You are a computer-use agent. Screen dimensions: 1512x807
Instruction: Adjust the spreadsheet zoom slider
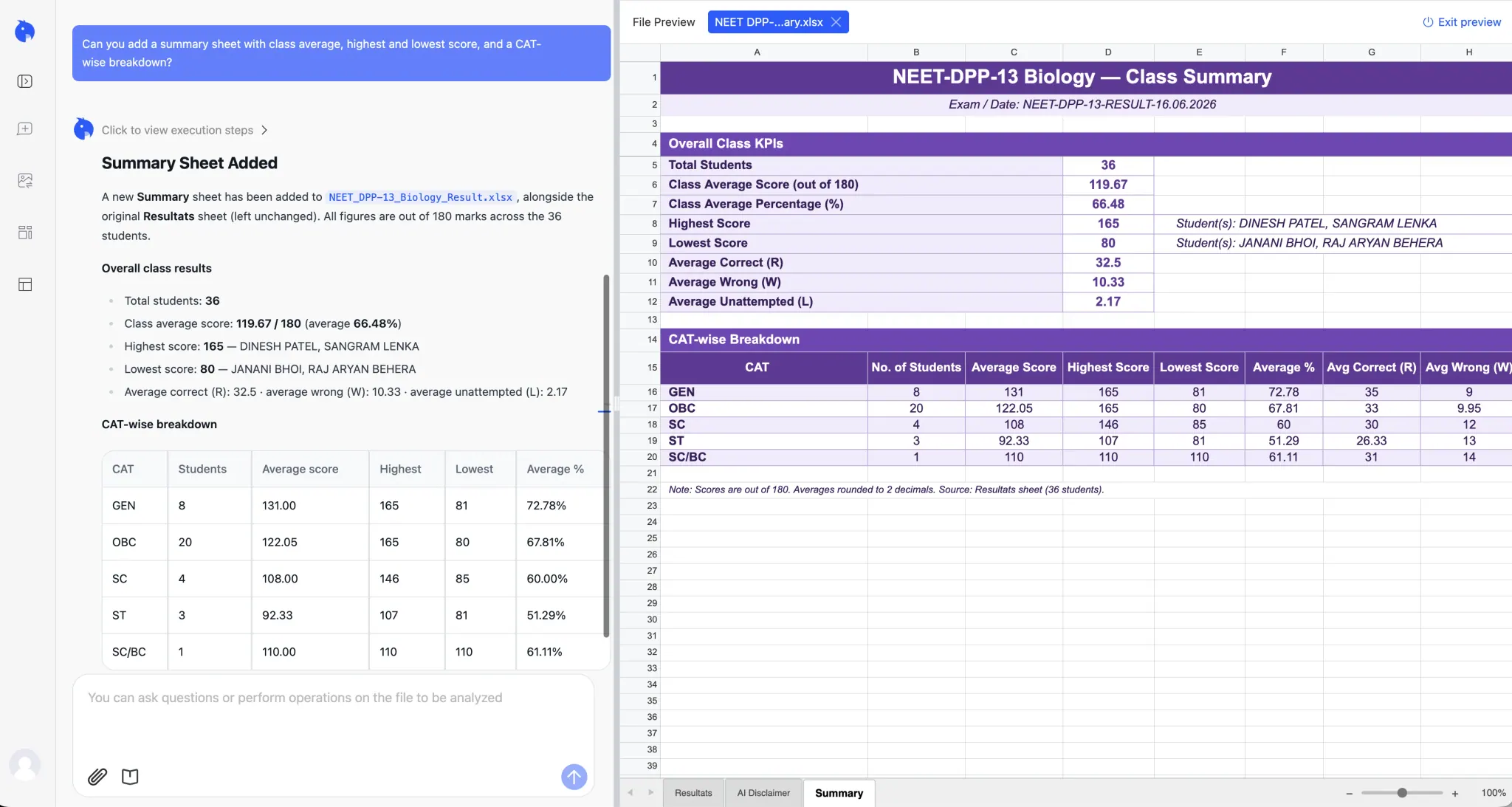(1402, 793)
